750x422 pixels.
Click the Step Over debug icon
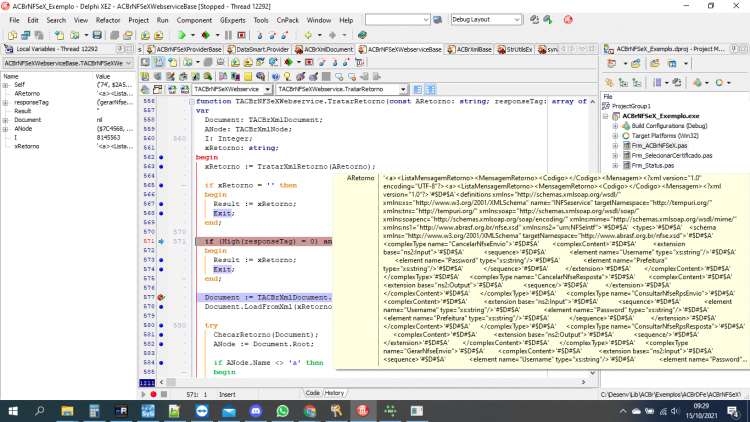[x=272, y=35]
